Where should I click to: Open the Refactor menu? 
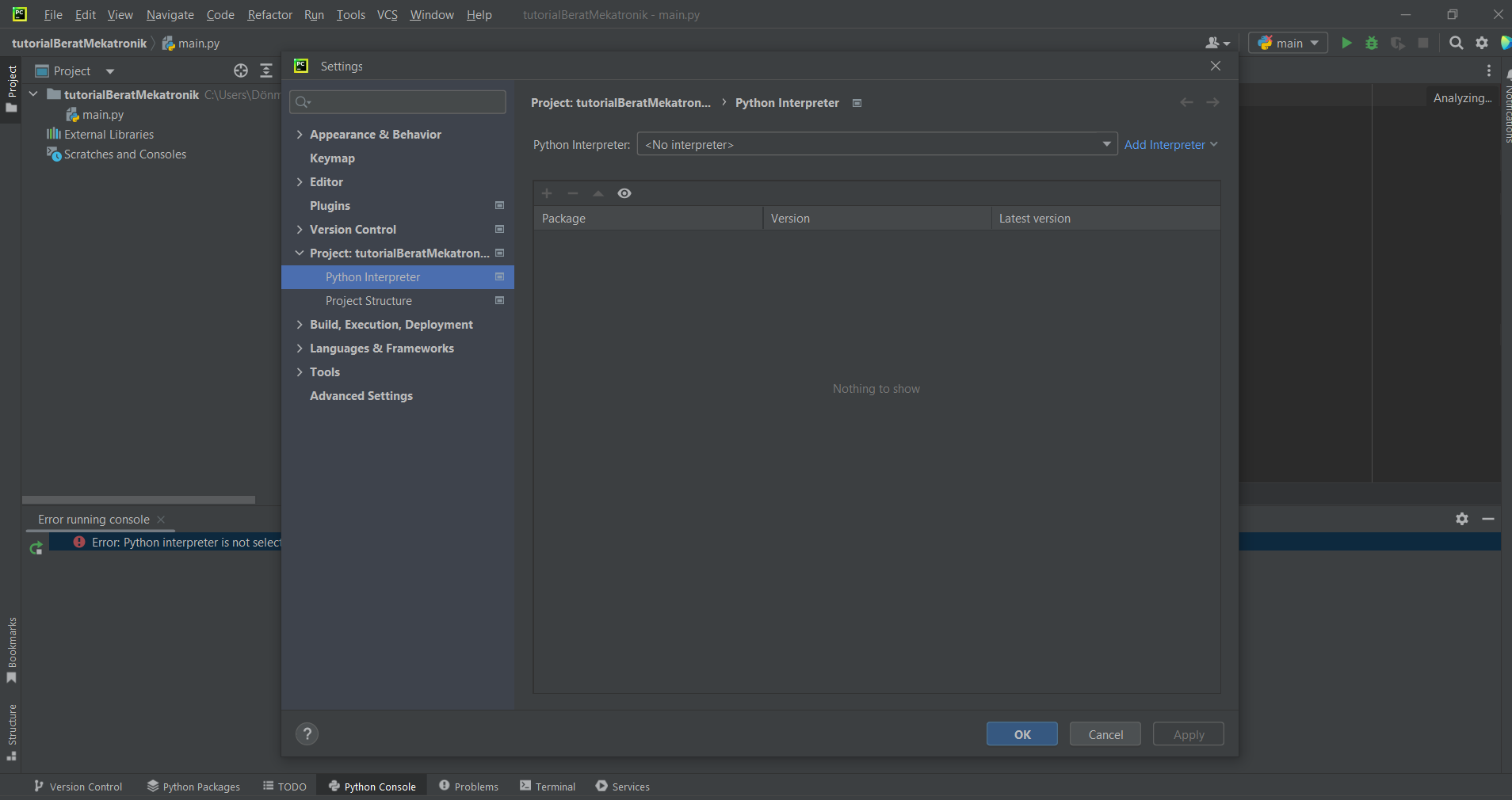[269, 15]
